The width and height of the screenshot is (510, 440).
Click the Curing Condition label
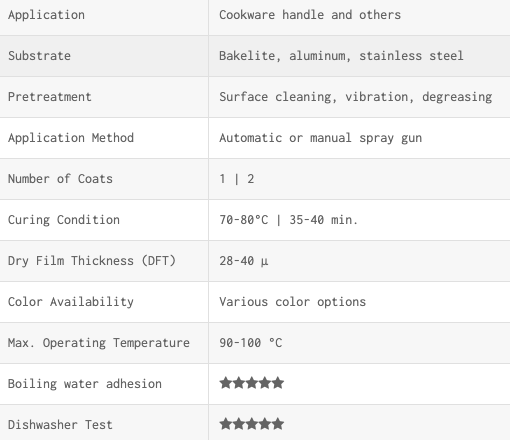point(64,220)
